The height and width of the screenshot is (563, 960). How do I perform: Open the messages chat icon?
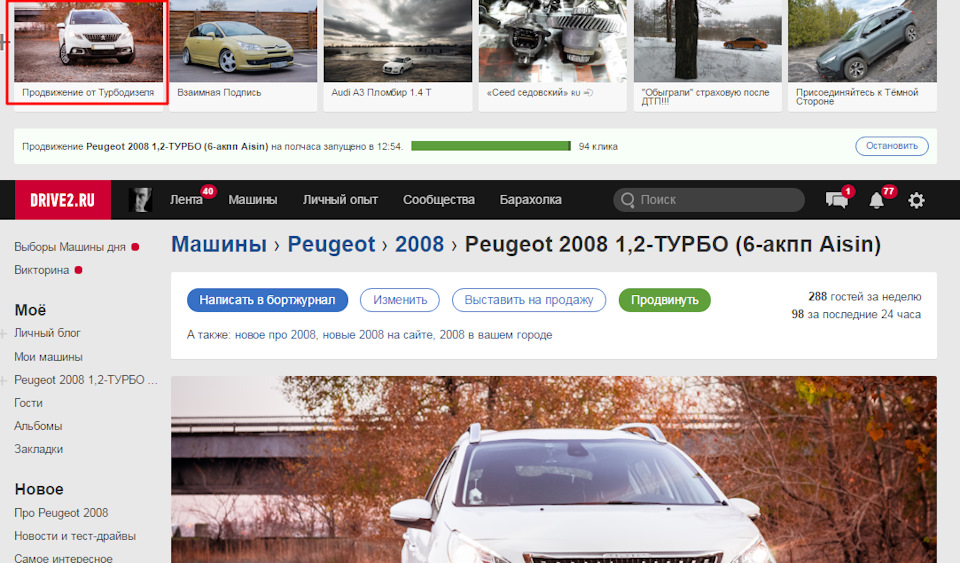point(836,200)
